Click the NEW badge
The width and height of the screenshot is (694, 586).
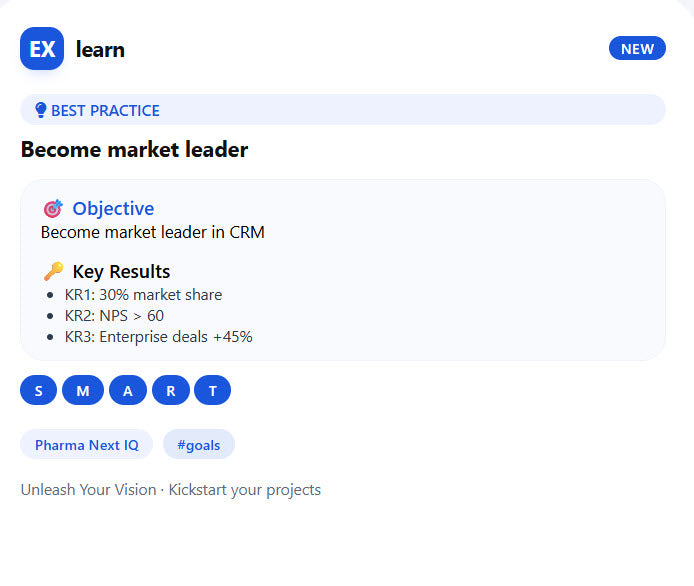tap(637, 48)
